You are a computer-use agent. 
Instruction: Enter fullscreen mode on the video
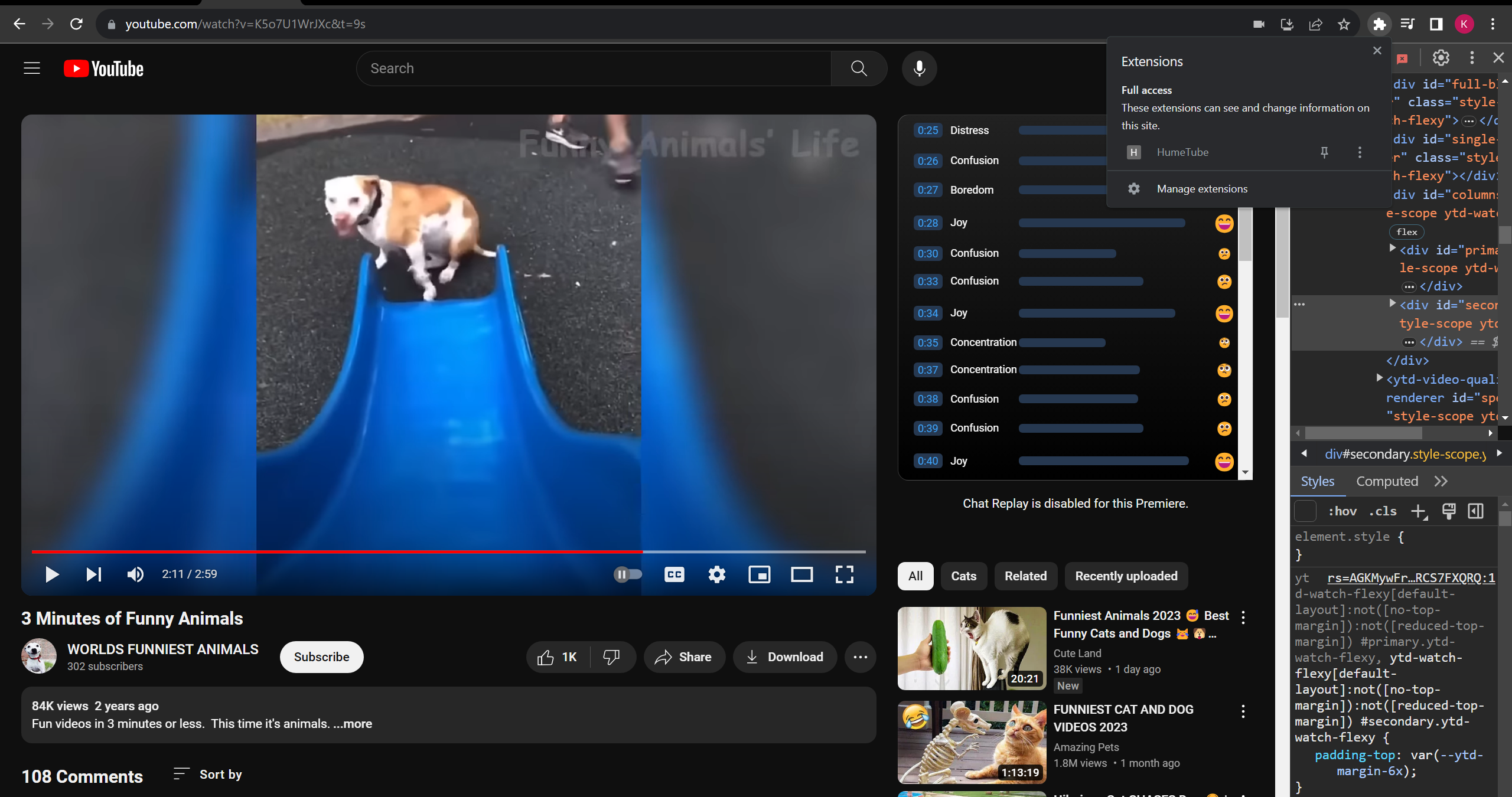[844, 574]
